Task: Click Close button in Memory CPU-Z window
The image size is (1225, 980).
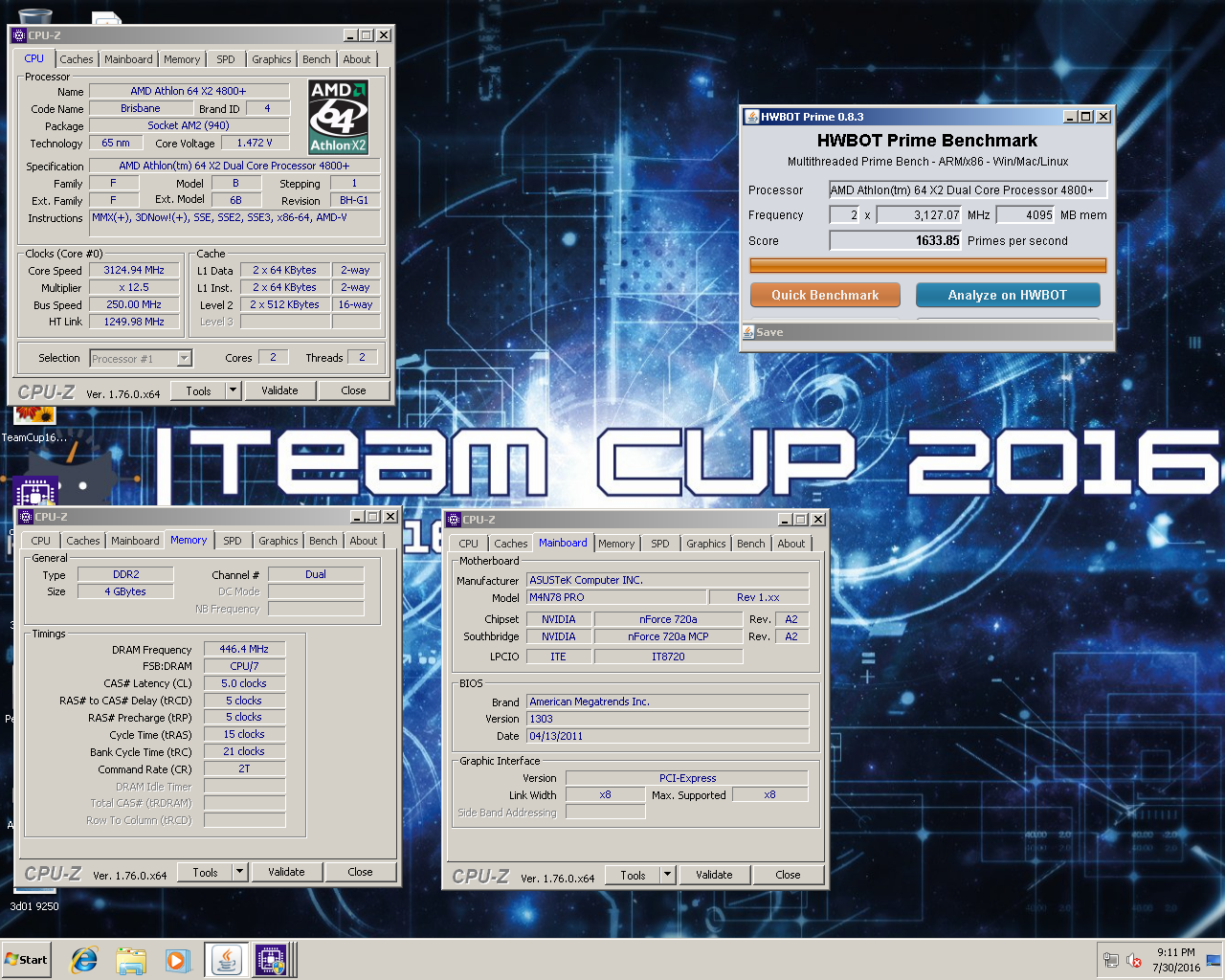Action: [x=360, y=872]
